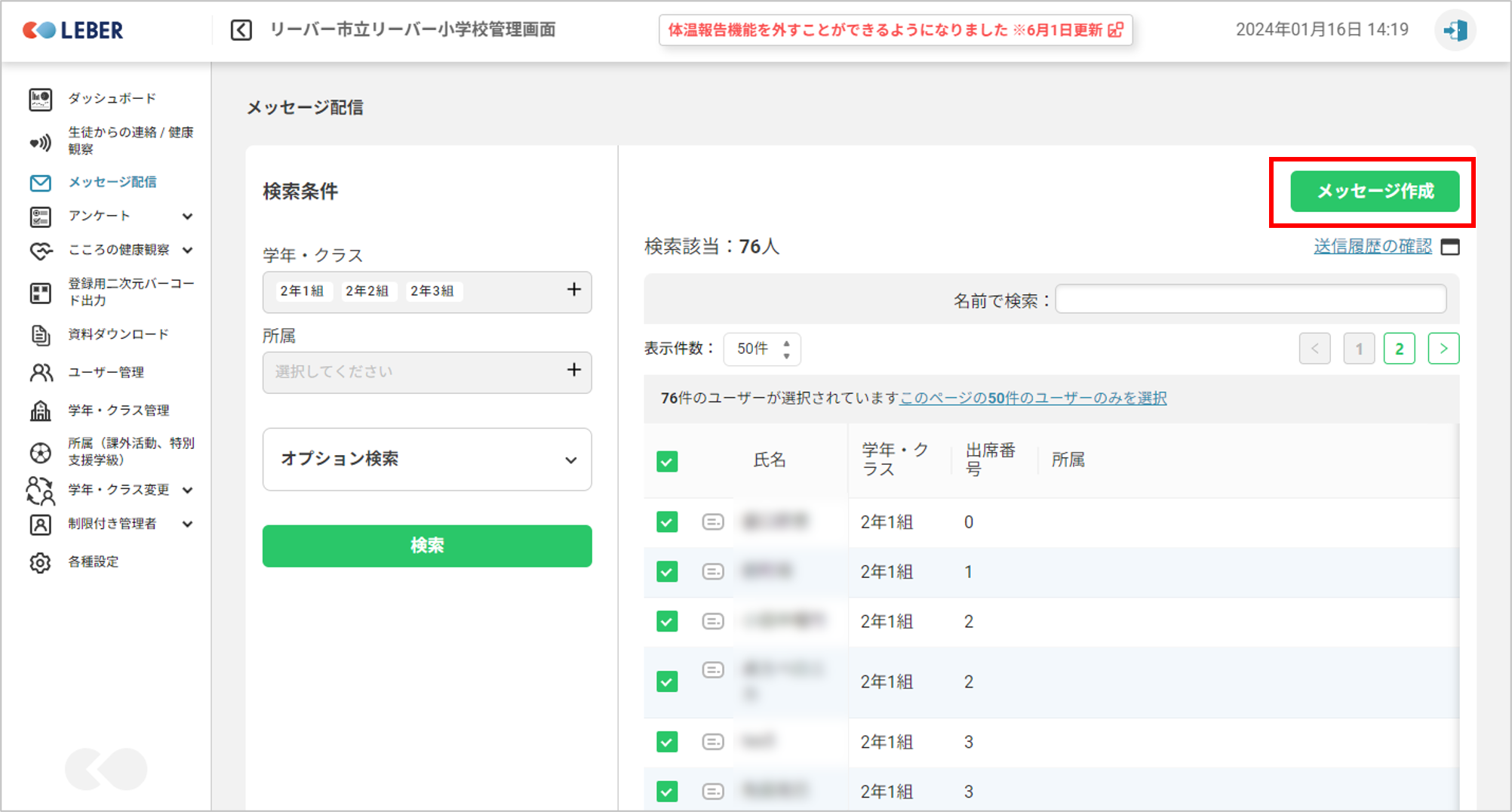Go to page 2 of results
1512x812 pixels.
click(x=1399, y=349)
